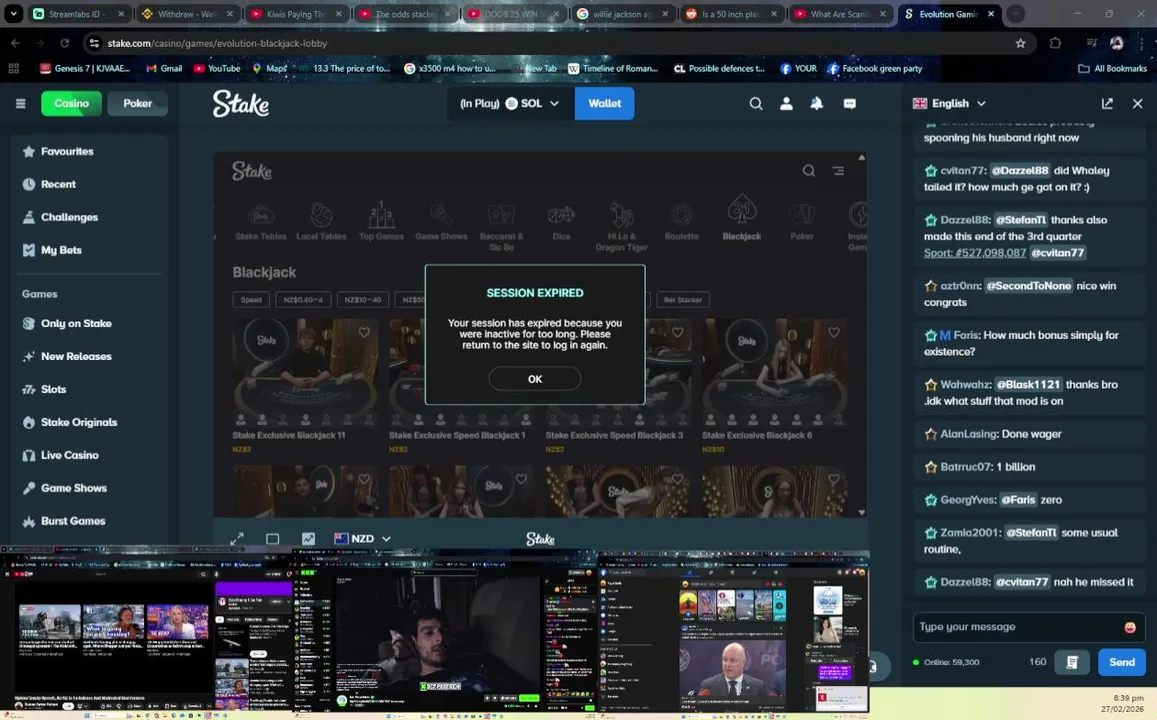Open the browser tab search chevron
1157x720 pixels.
(x=13, y=13)
